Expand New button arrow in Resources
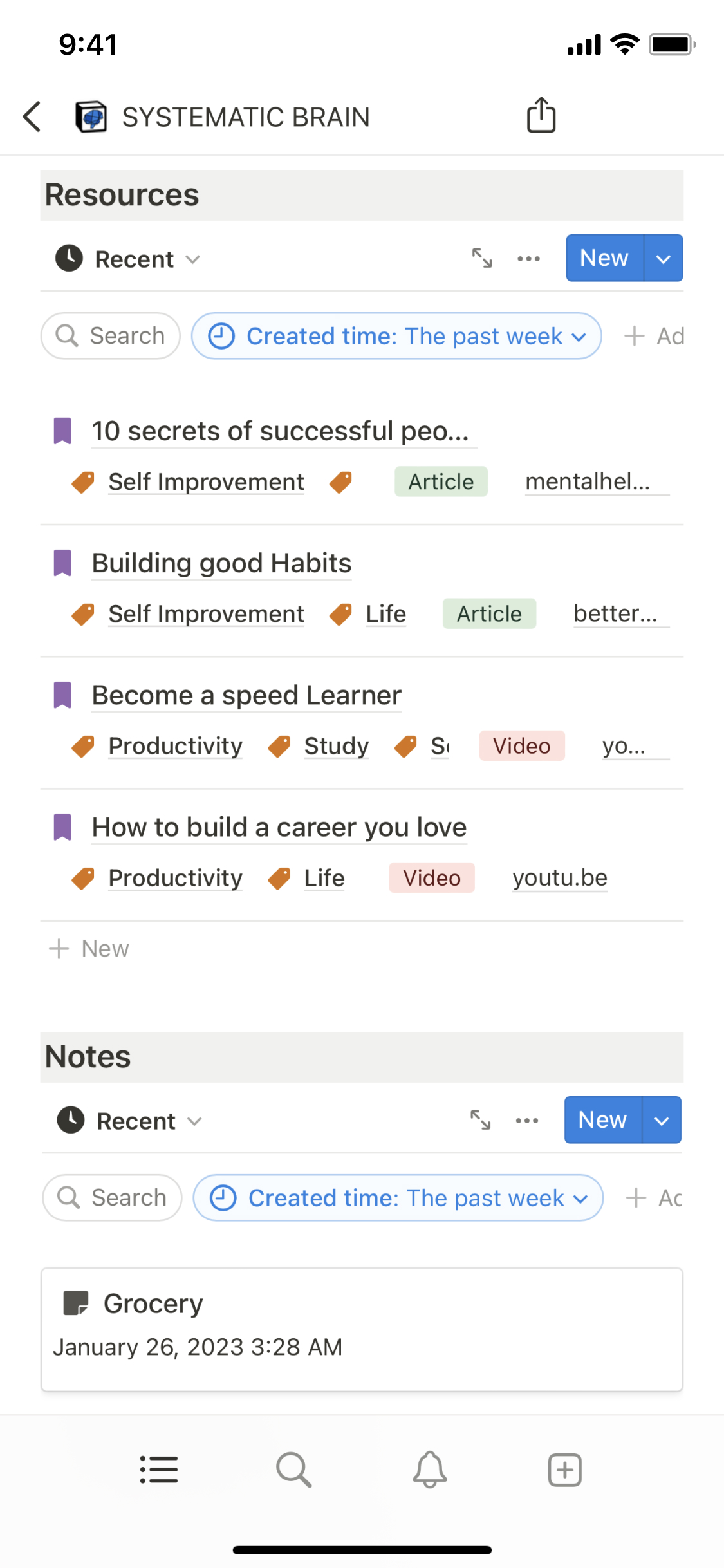 [664, 258]
